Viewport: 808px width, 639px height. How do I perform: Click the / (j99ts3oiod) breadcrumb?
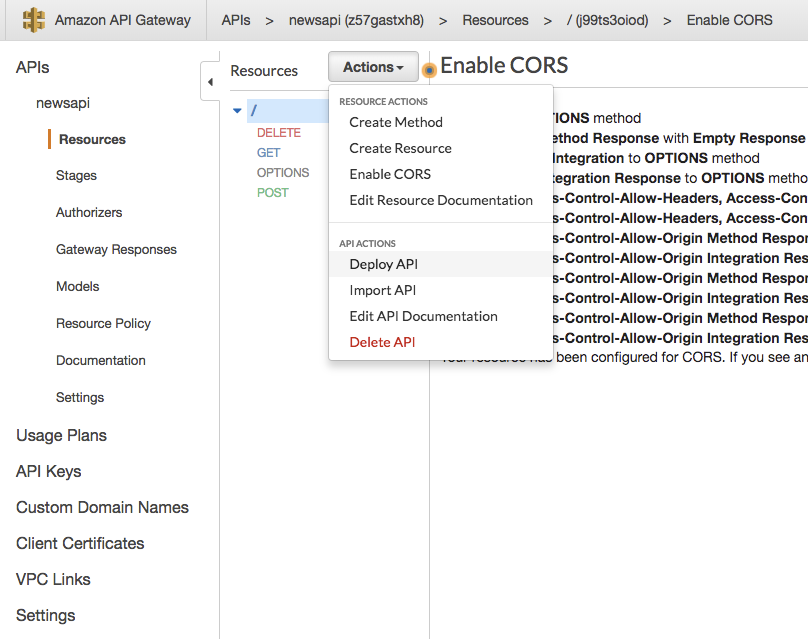(608, 20)
